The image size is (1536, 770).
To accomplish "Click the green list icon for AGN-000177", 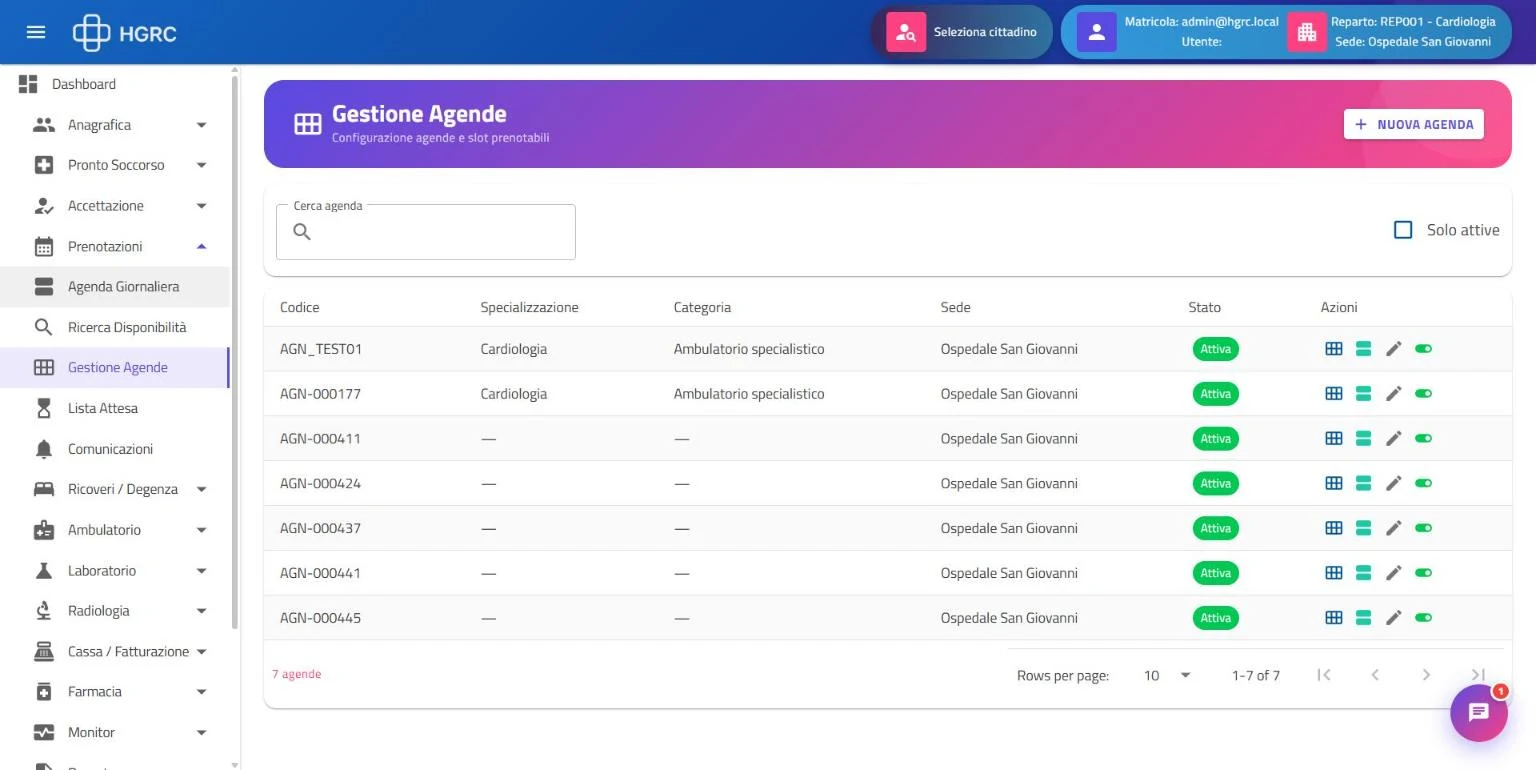I will click(x=1362, y=394).
